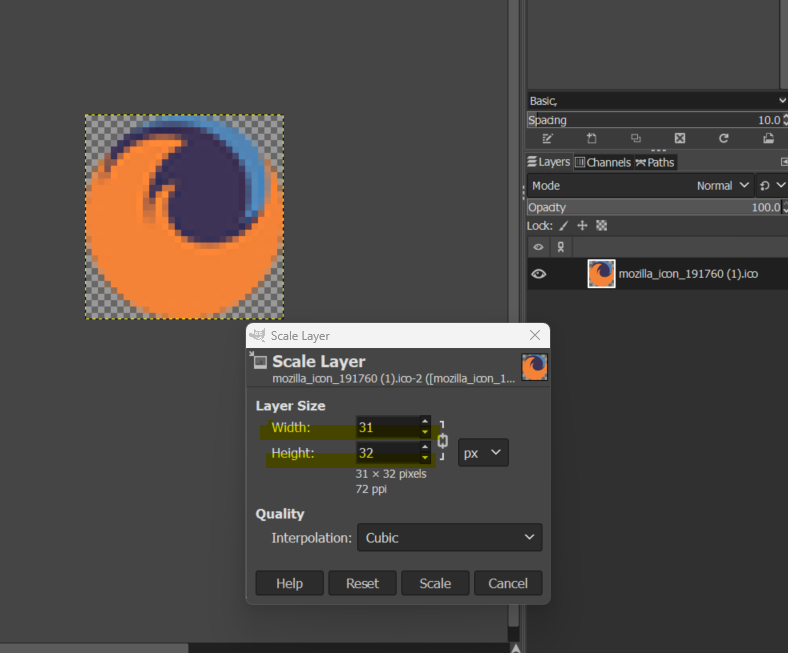Screen dimensions: 788x653
Task: Switch to the Paths tab
Action: pos(655,162)
